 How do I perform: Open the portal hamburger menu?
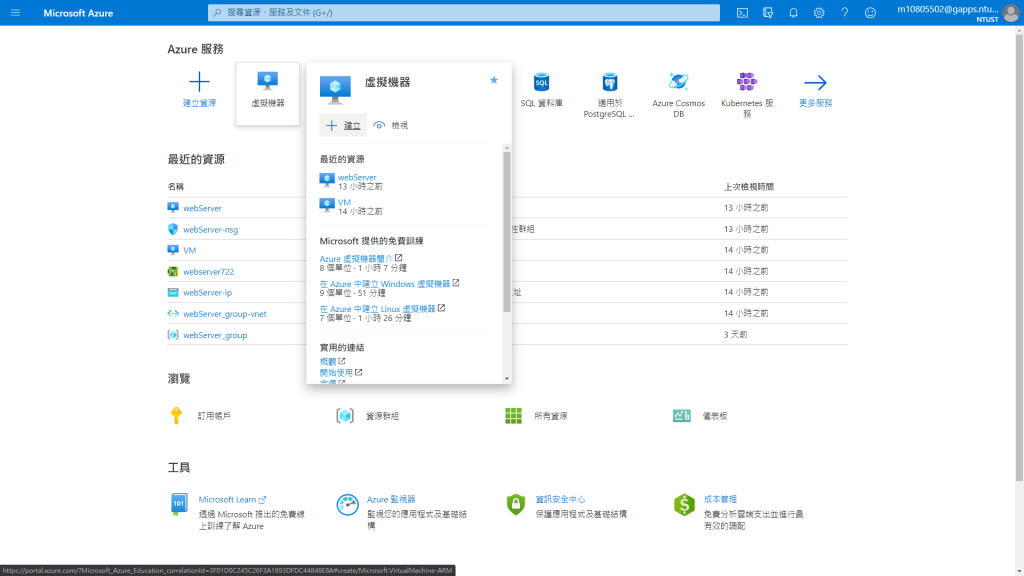tap(15, 12)
